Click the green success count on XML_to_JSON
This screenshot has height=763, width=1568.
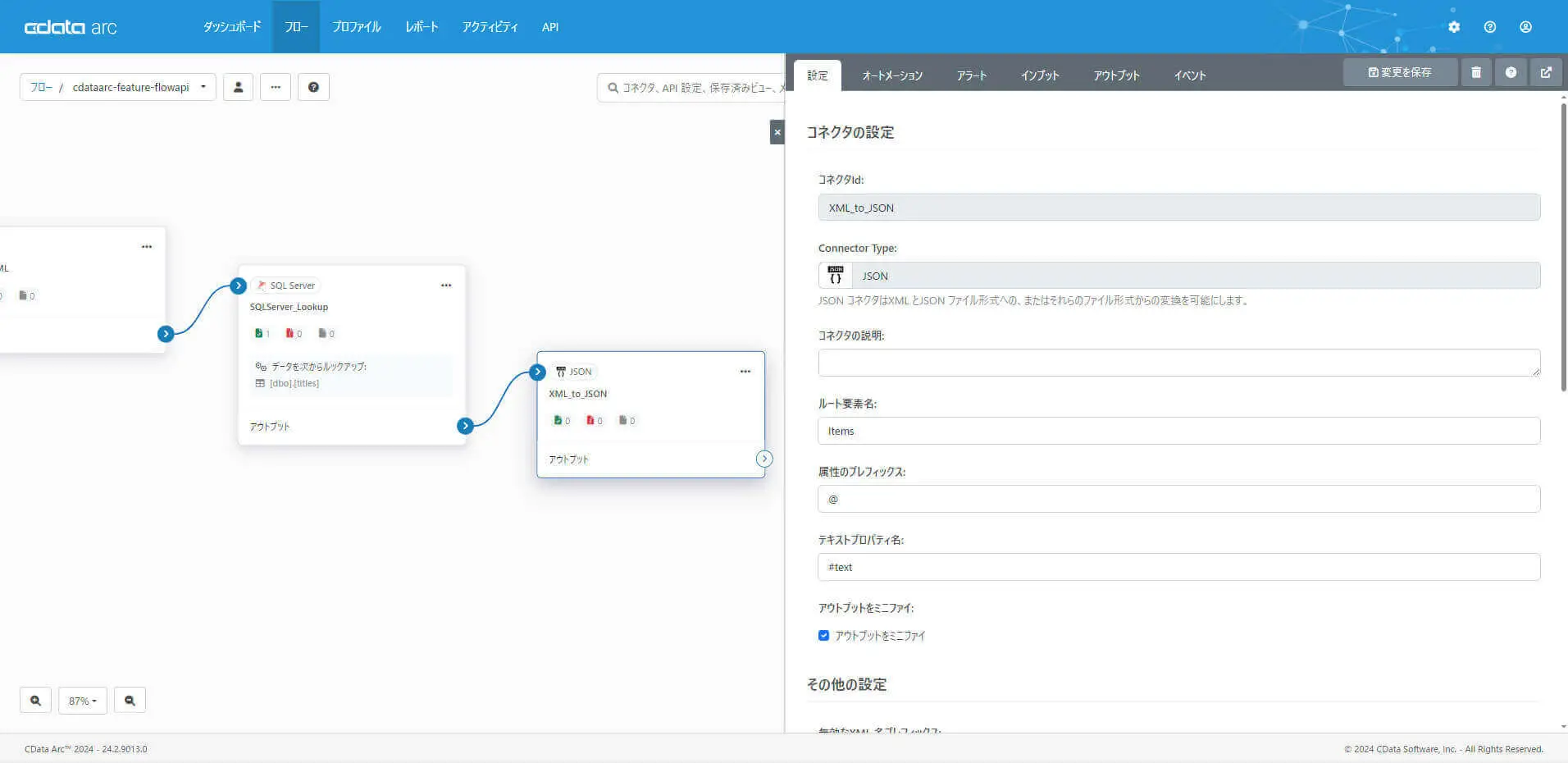pos(562,420)
